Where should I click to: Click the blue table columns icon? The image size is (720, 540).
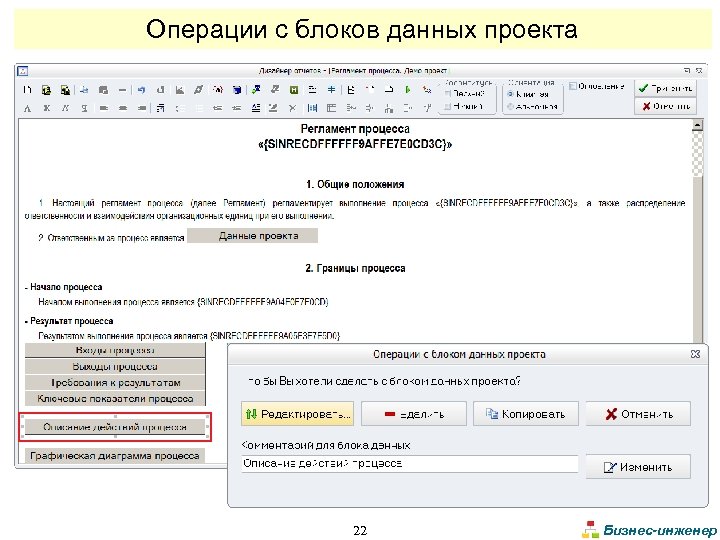(312, 108)
